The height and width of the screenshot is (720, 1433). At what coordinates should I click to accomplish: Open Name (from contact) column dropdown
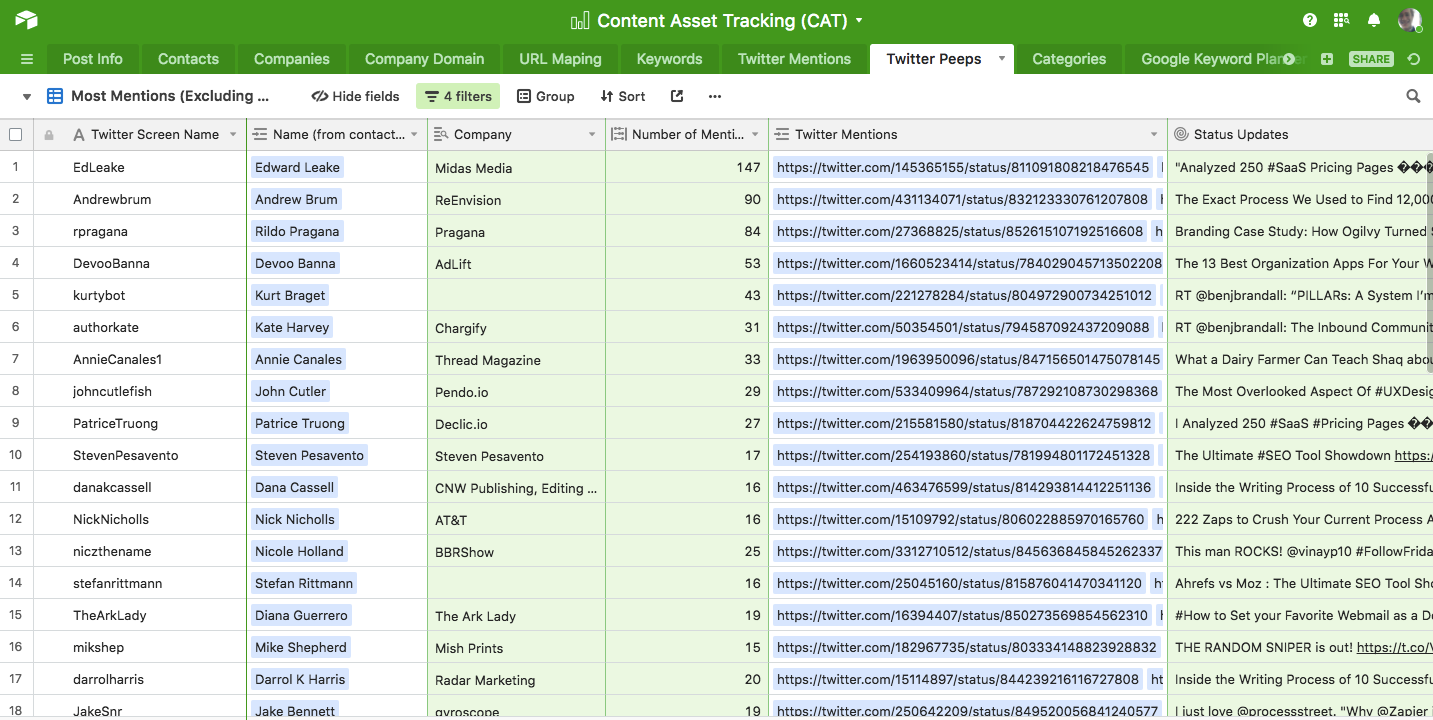coord(414,134)
